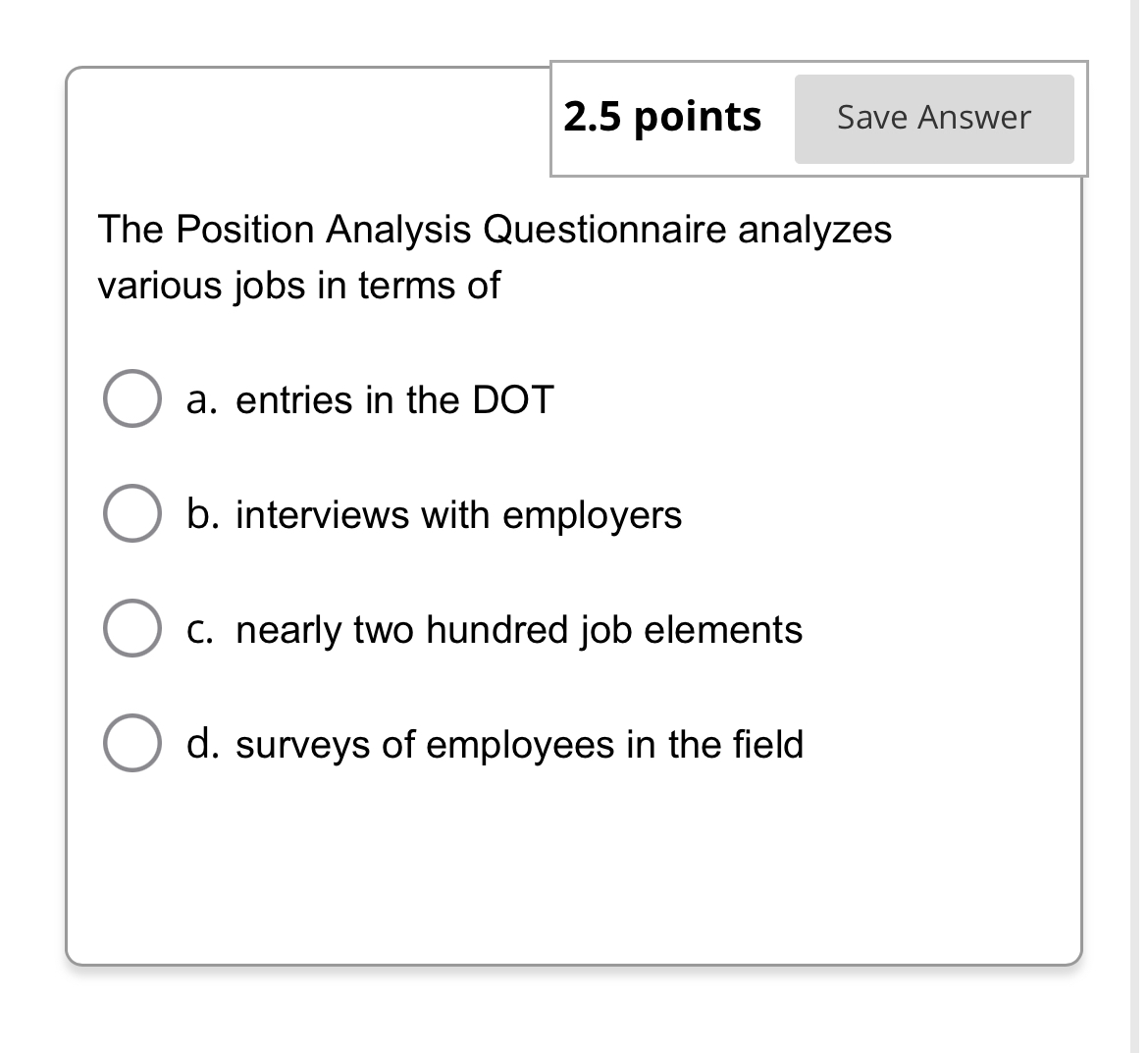The width and height of the screenshot is (1148, 1053).
Task: Choose answer 'surveys of employees in the field'
Action: (x=130, y=744)
